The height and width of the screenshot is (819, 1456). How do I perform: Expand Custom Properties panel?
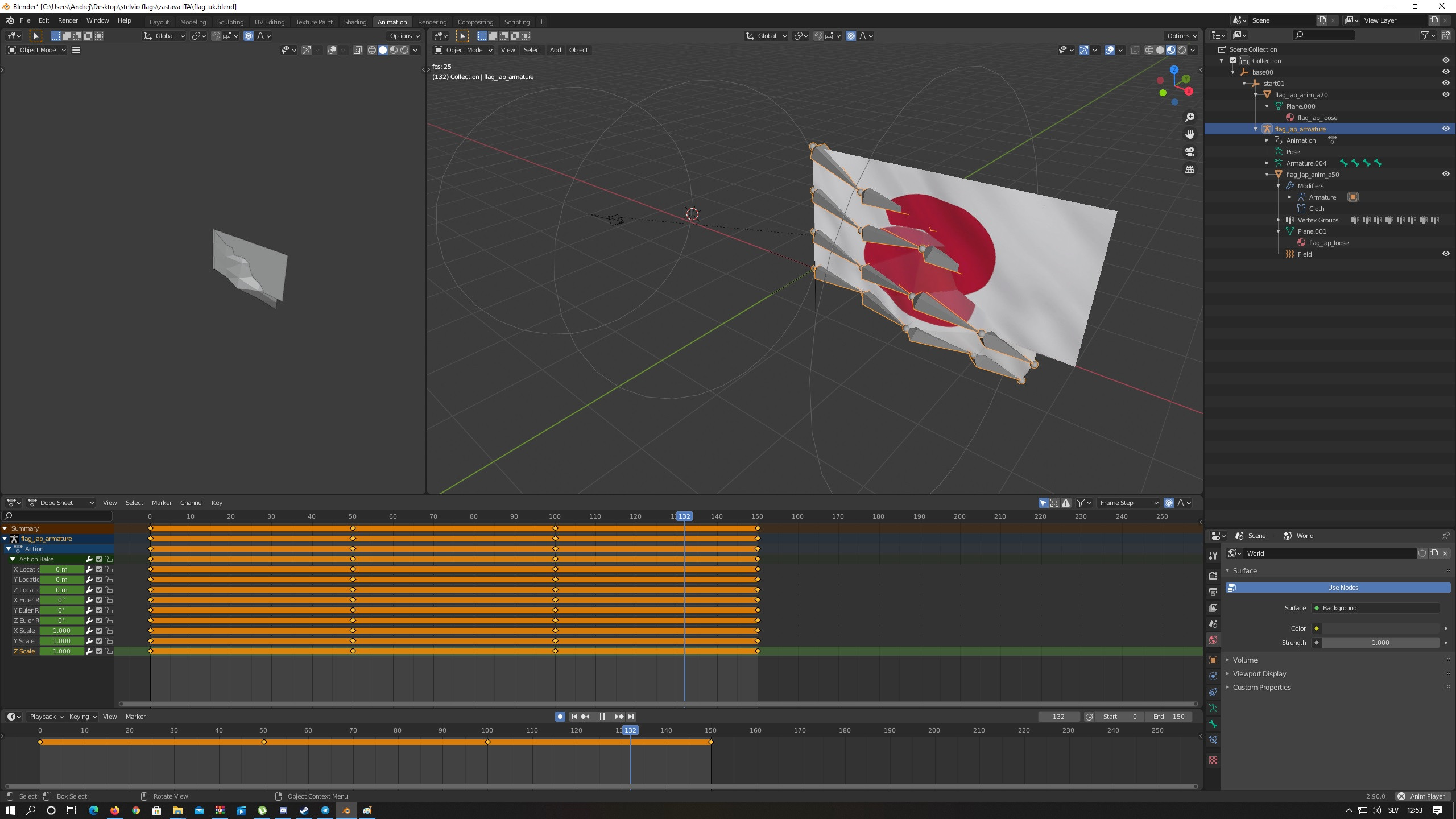1261,688
